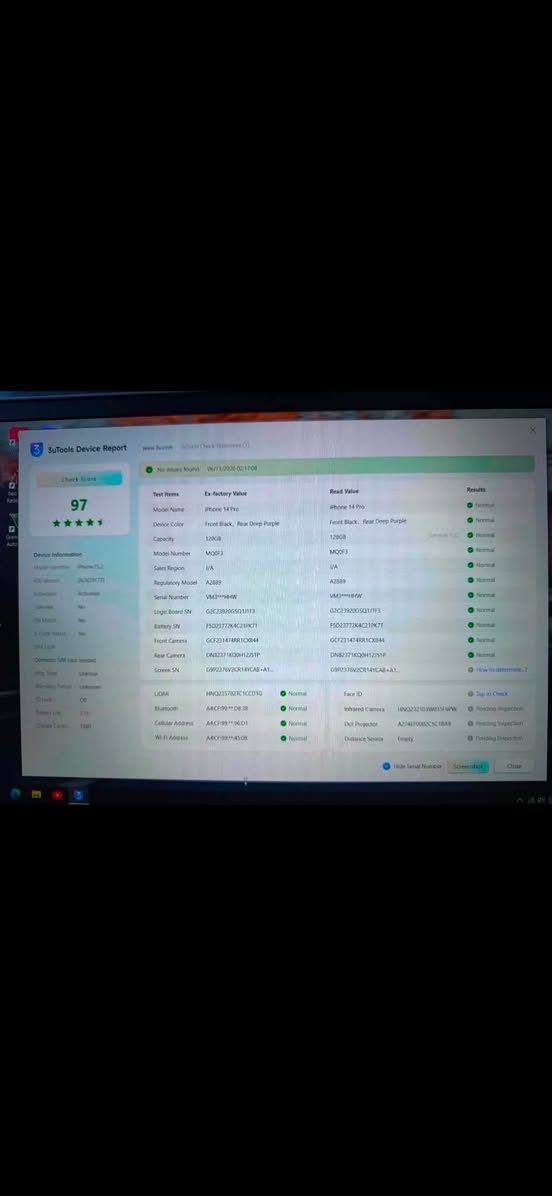Click the grey pending icon for Dot Projector
The image size is (552, 1196).
(470, 723)
